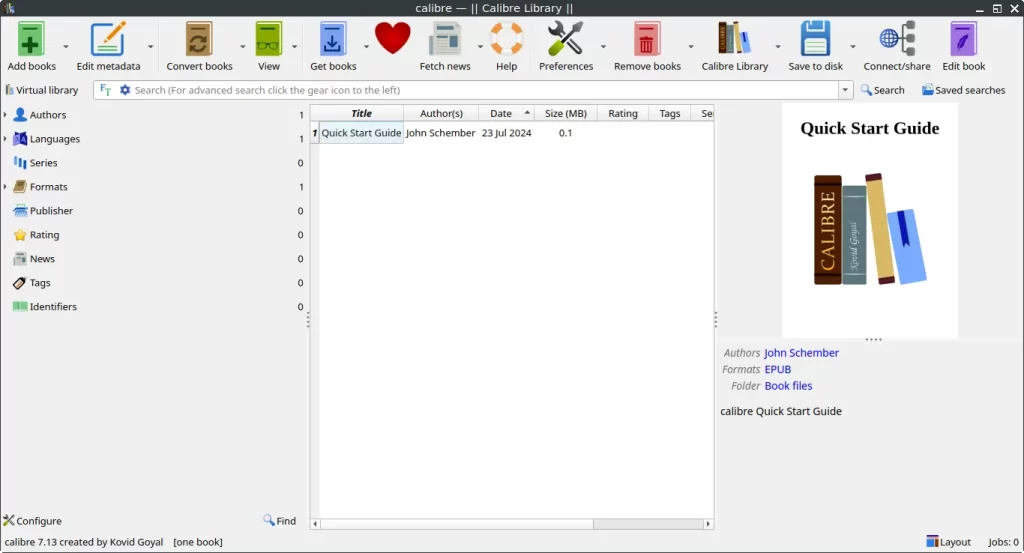Click the Convert books icon
Screen dimensions: 1024x553
[199, 40]
